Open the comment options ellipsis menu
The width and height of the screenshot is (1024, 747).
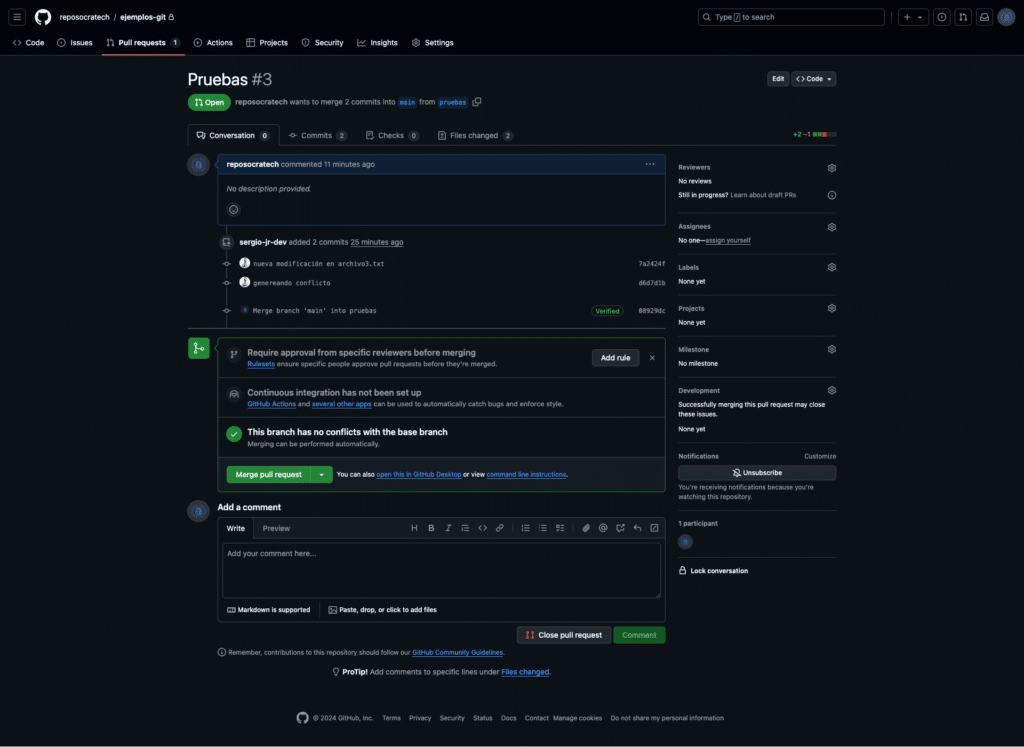pos(650,165)
